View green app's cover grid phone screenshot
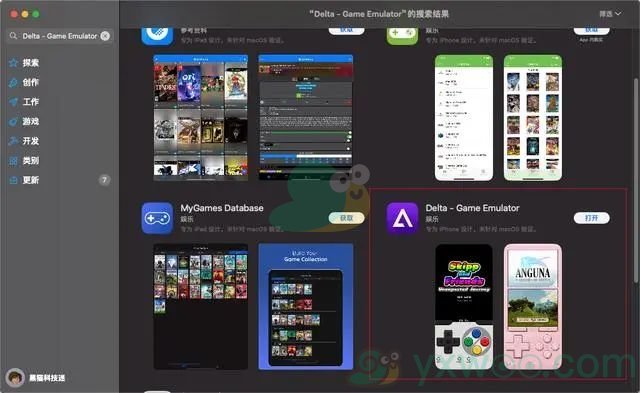Image resolution: width=640 pixels, height=393 pixels. (533, 118)
